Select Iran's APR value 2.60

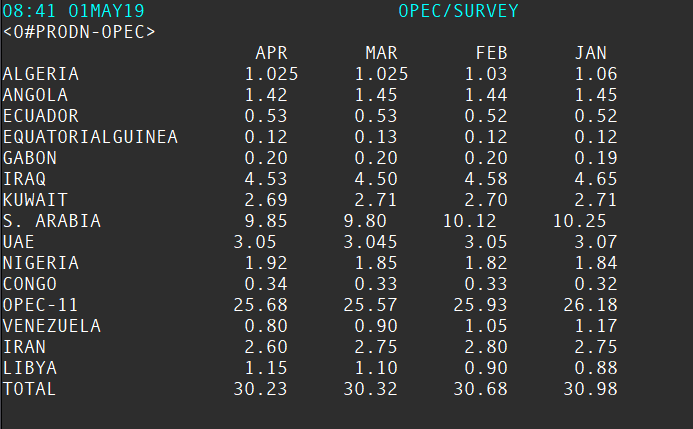pyautogui.click(x=266, y=347)
